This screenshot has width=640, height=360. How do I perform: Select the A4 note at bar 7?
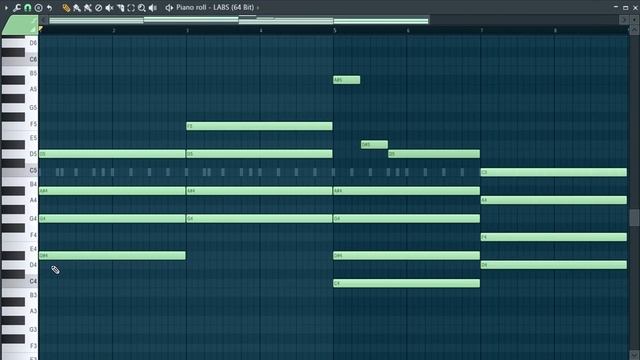554,200
